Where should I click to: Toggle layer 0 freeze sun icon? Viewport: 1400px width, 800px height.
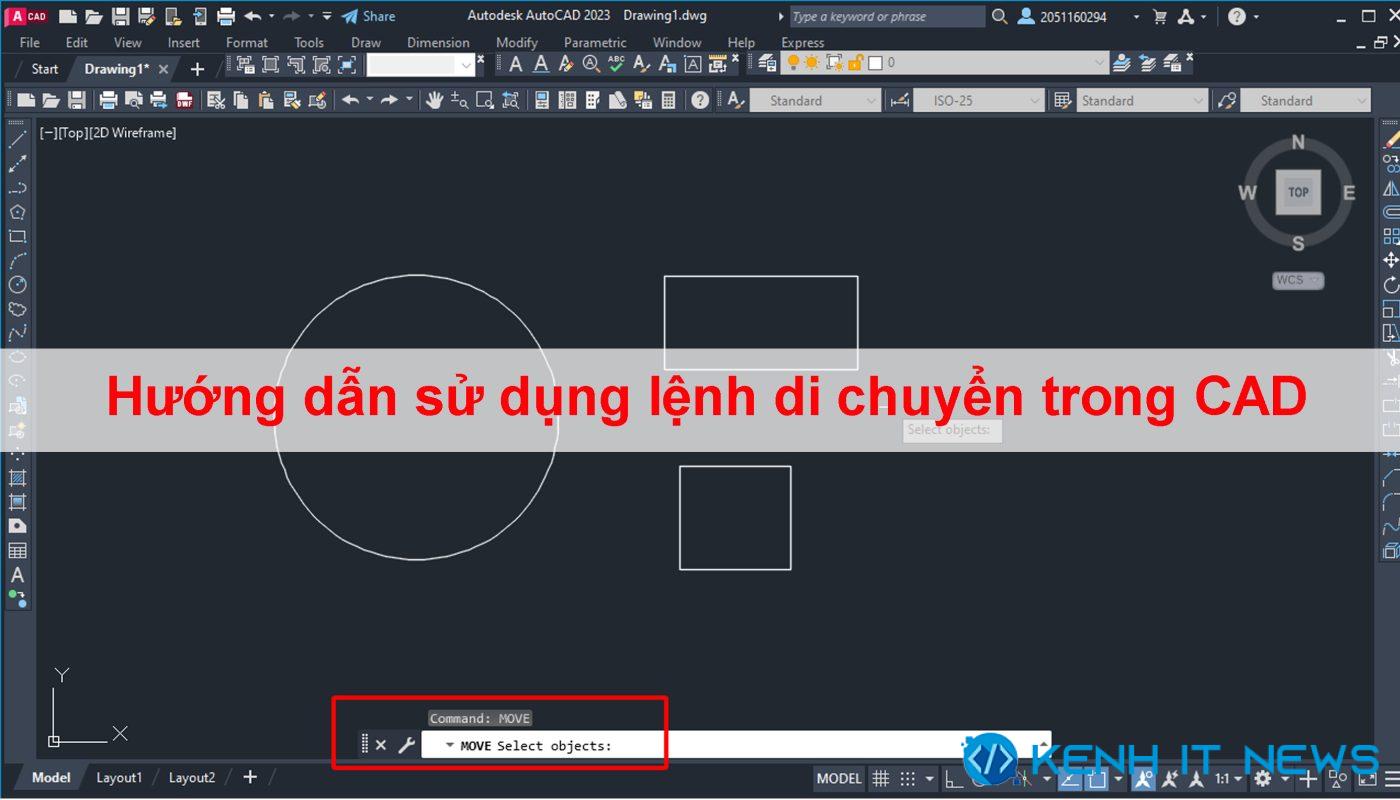click(812, 63)
